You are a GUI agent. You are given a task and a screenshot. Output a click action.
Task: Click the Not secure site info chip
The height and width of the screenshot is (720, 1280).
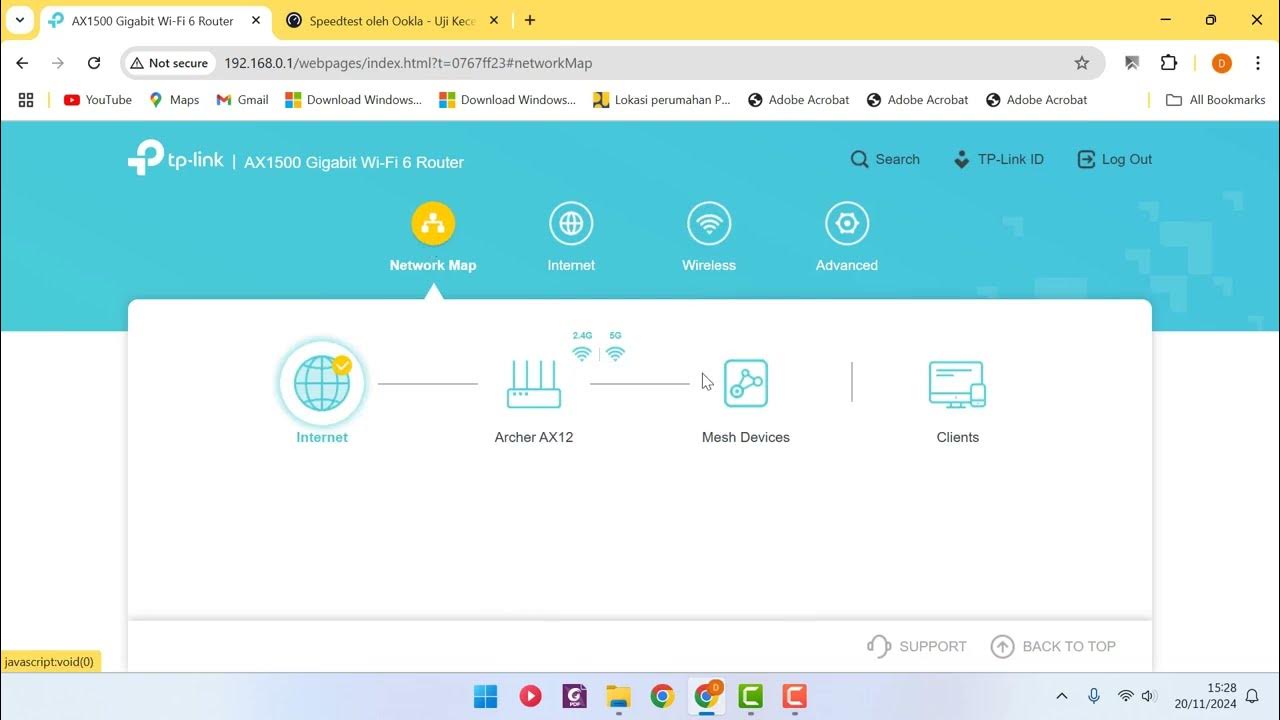(x=169, y=63)
